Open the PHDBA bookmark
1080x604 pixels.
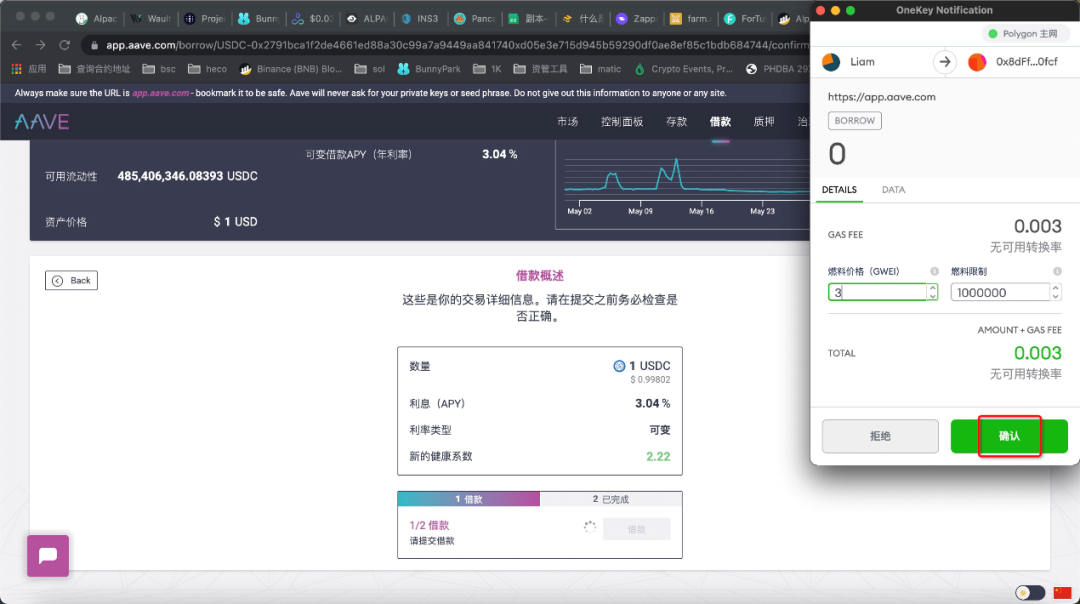pyautogui.click(x=777, y=69)
